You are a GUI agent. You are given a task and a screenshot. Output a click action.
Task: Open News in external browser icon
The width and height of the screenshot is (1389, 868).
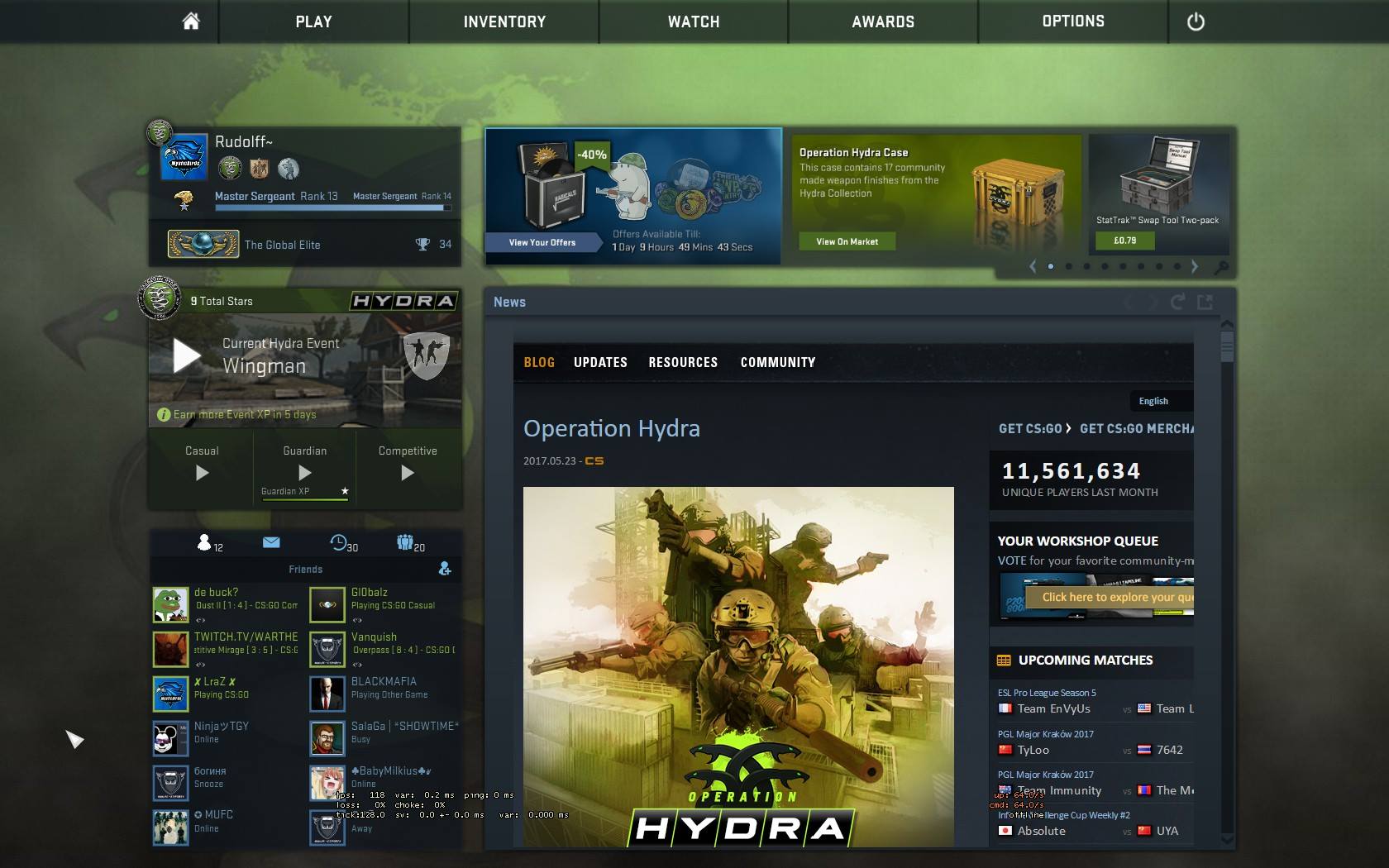point(1205,302)
